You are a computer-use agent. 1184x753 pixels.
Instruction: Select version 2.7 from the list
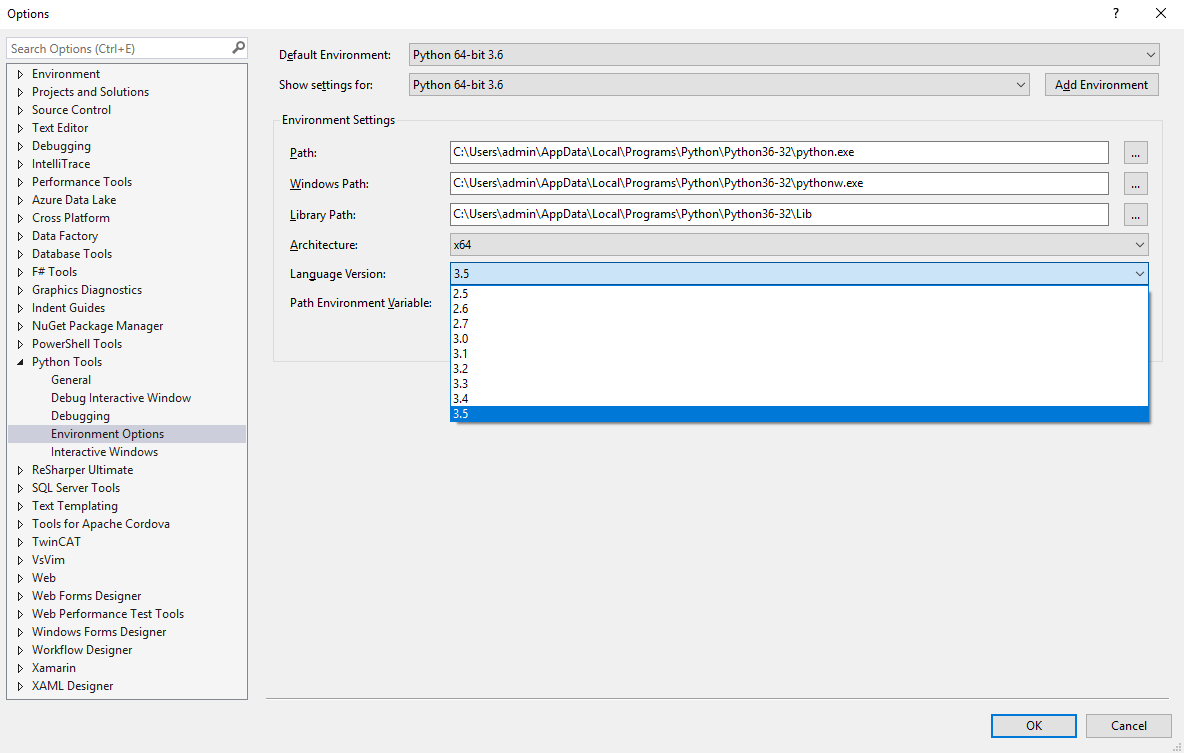point(461,324)
